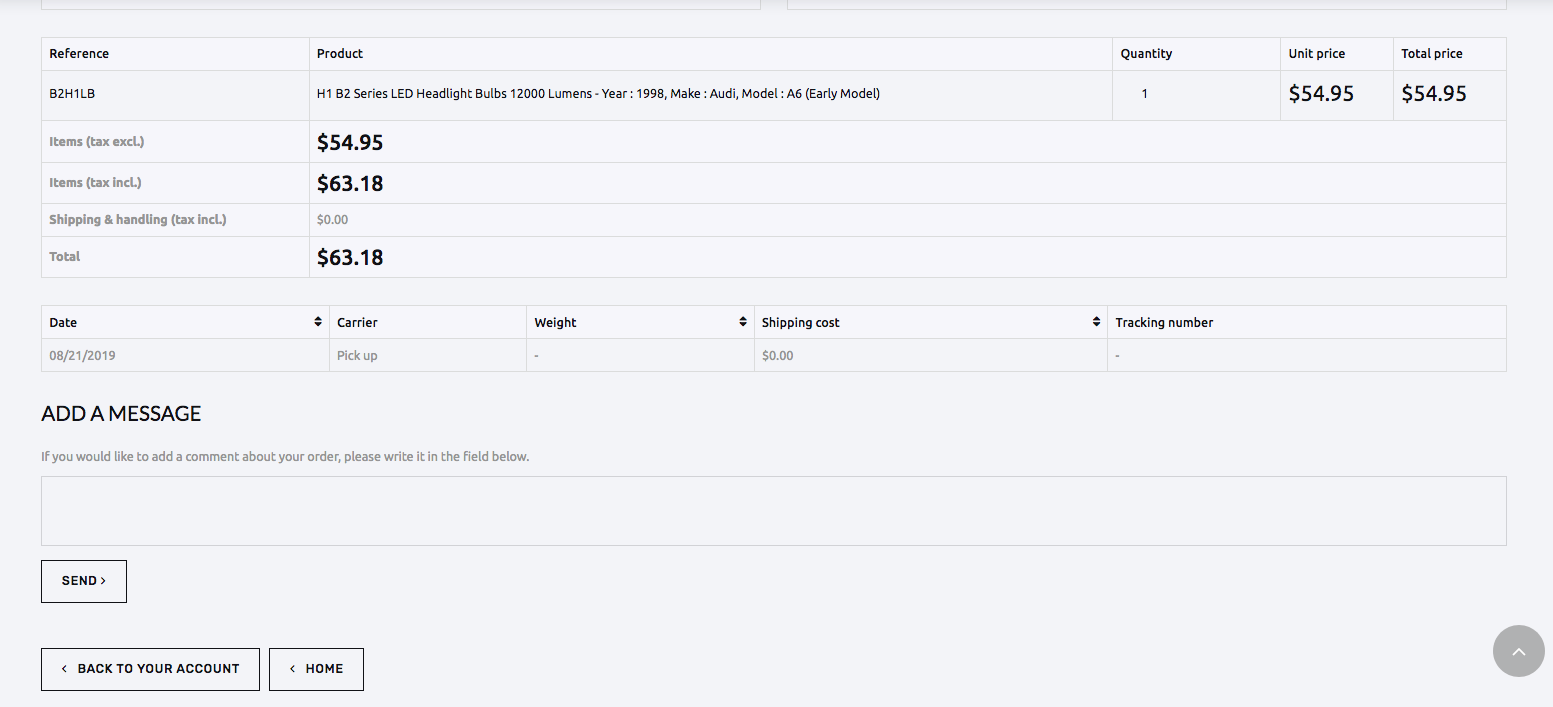Go back to your account
The height and width of the screenshot is (707, 1553).
coord(150,669)
